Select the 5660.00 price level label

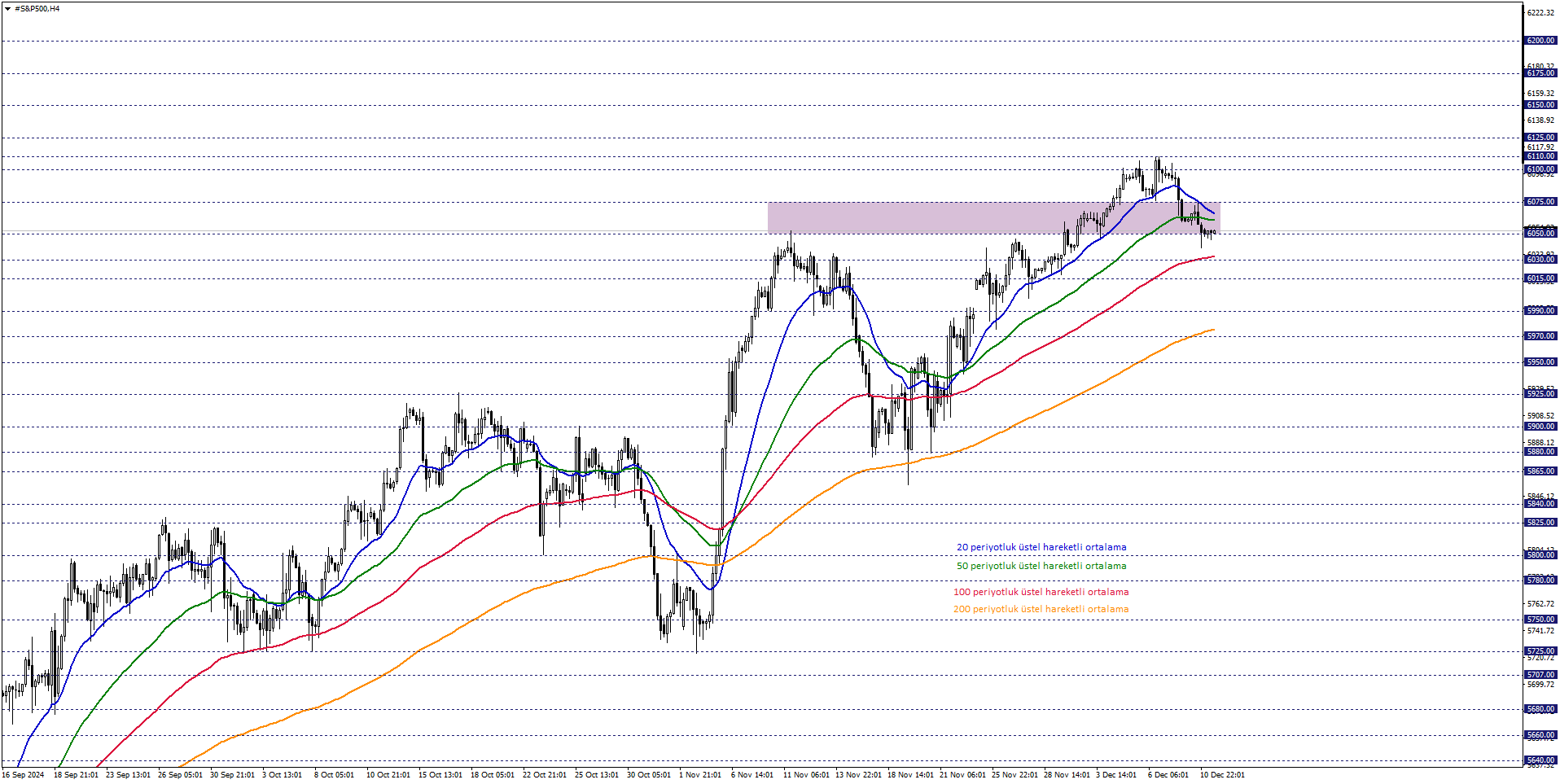click(x=1540, y=735)
